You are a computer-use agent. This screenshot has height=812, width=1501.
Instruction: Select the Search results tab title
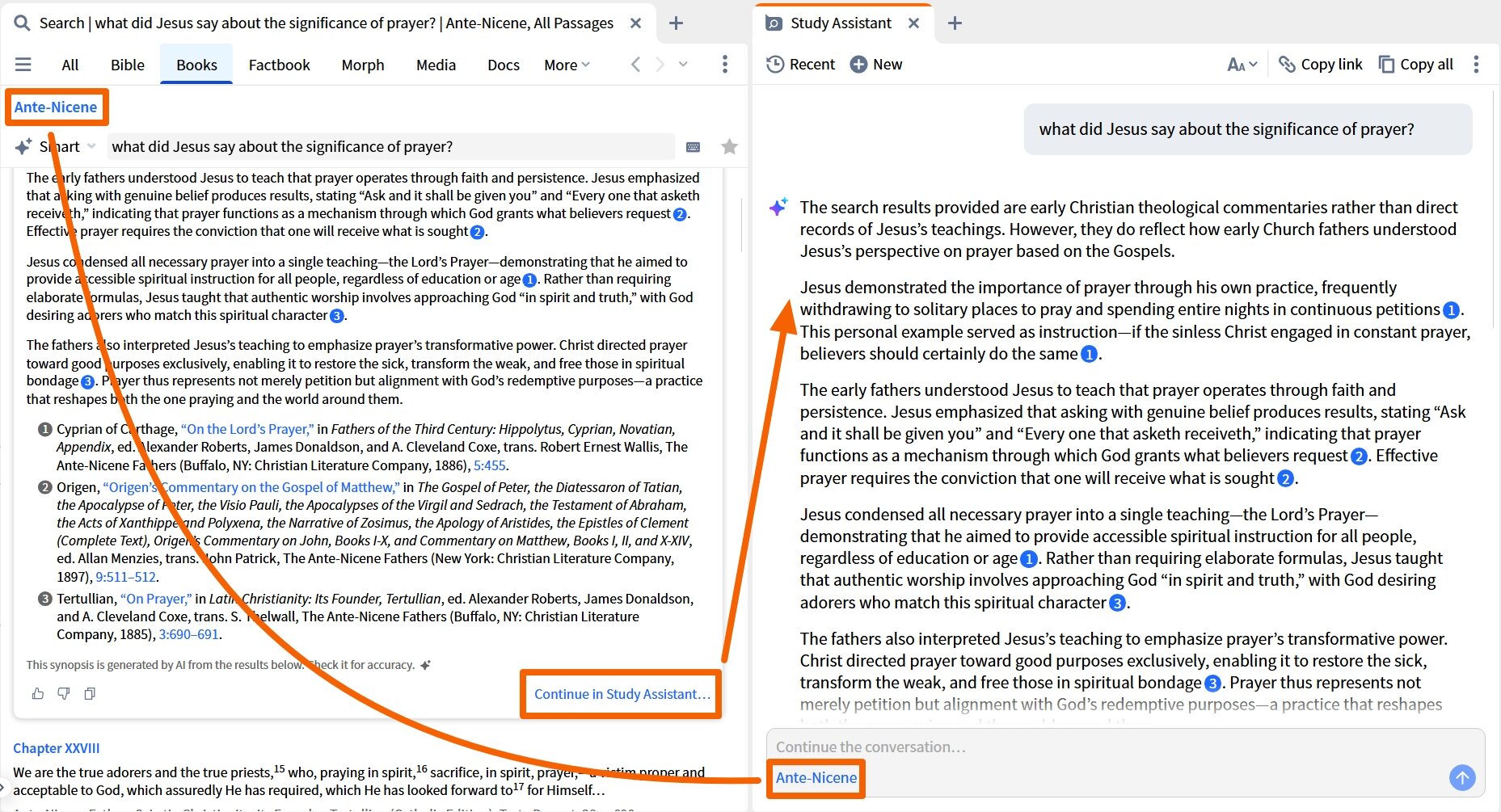[327, 23]
